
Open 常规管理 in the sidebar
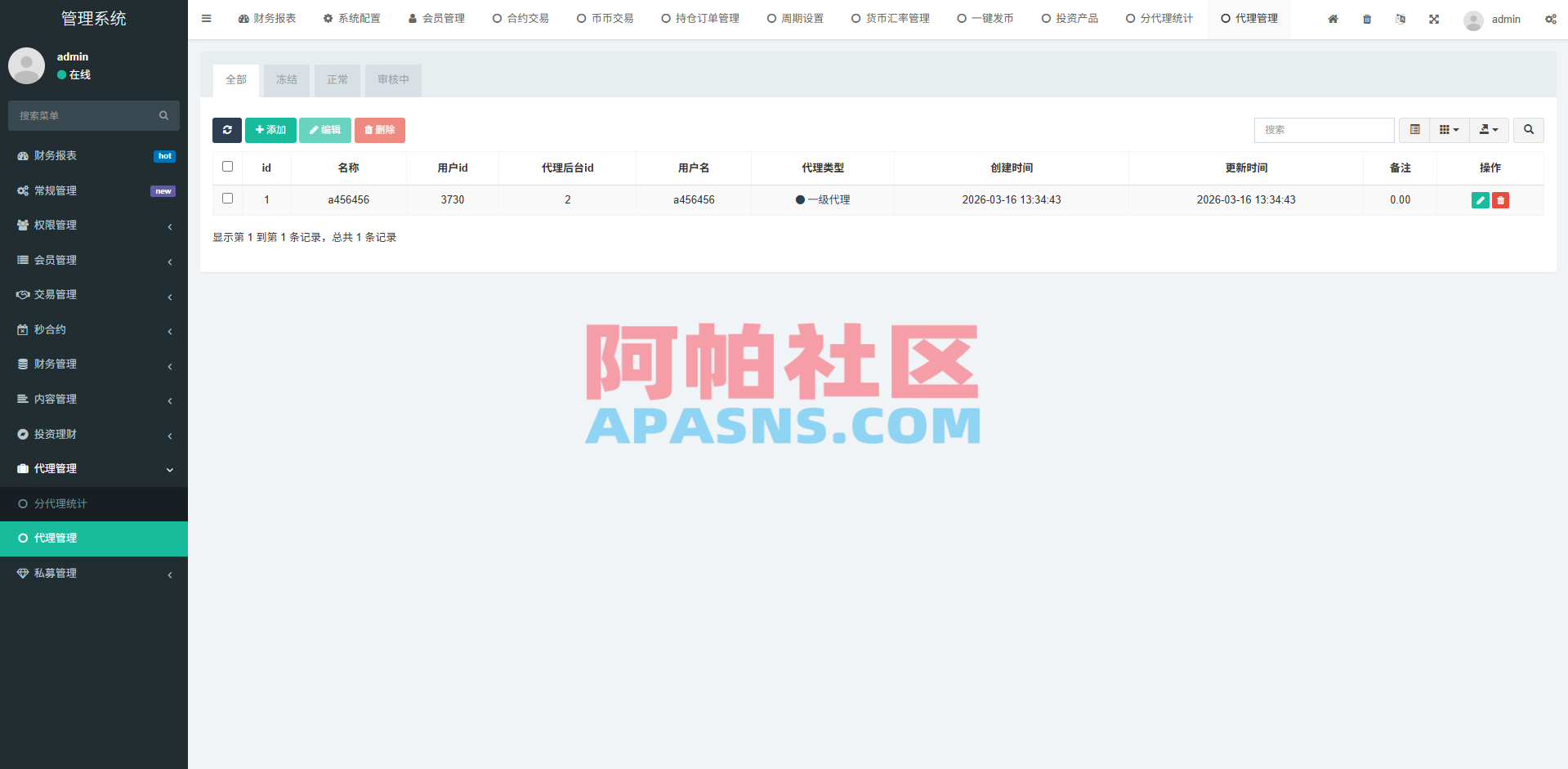(x=94, y=190)
